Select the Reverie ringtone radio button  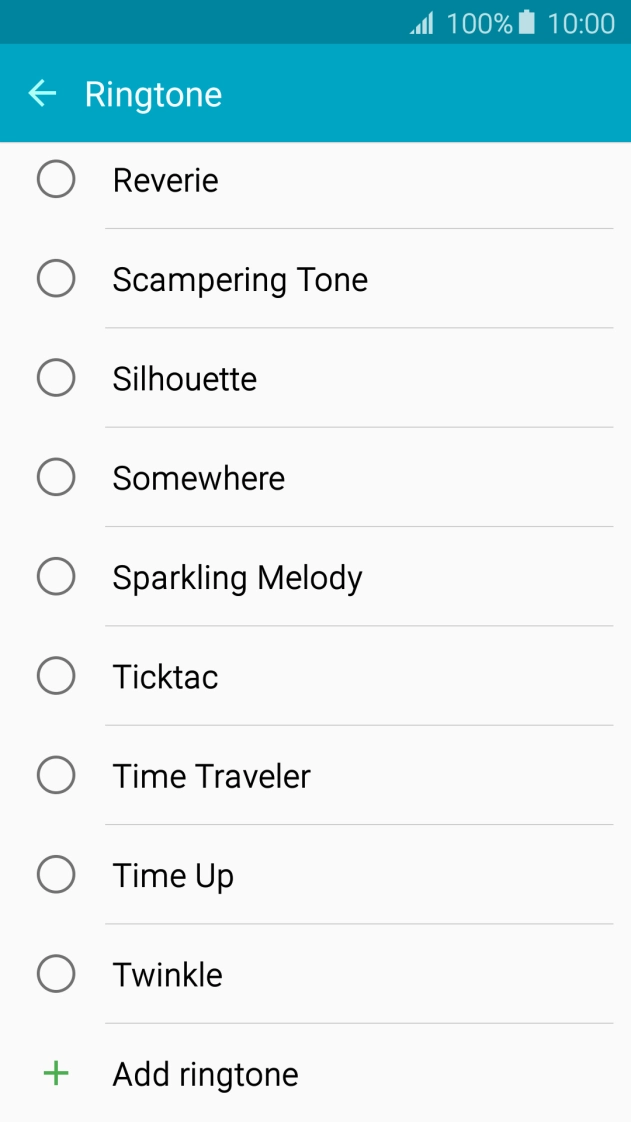[x=56, y=179]
